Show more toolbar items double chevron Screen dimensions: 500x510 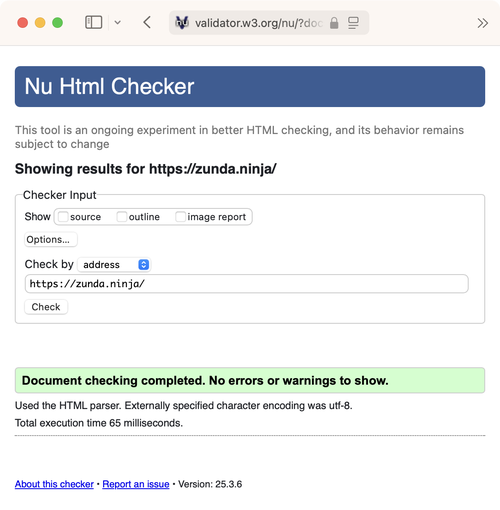click(x=483, y=23)
